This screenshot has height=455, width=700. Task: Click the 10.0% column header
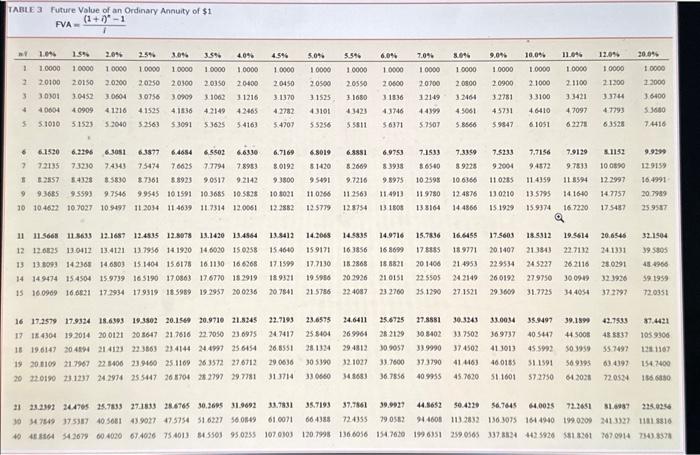tap(535, 55)
